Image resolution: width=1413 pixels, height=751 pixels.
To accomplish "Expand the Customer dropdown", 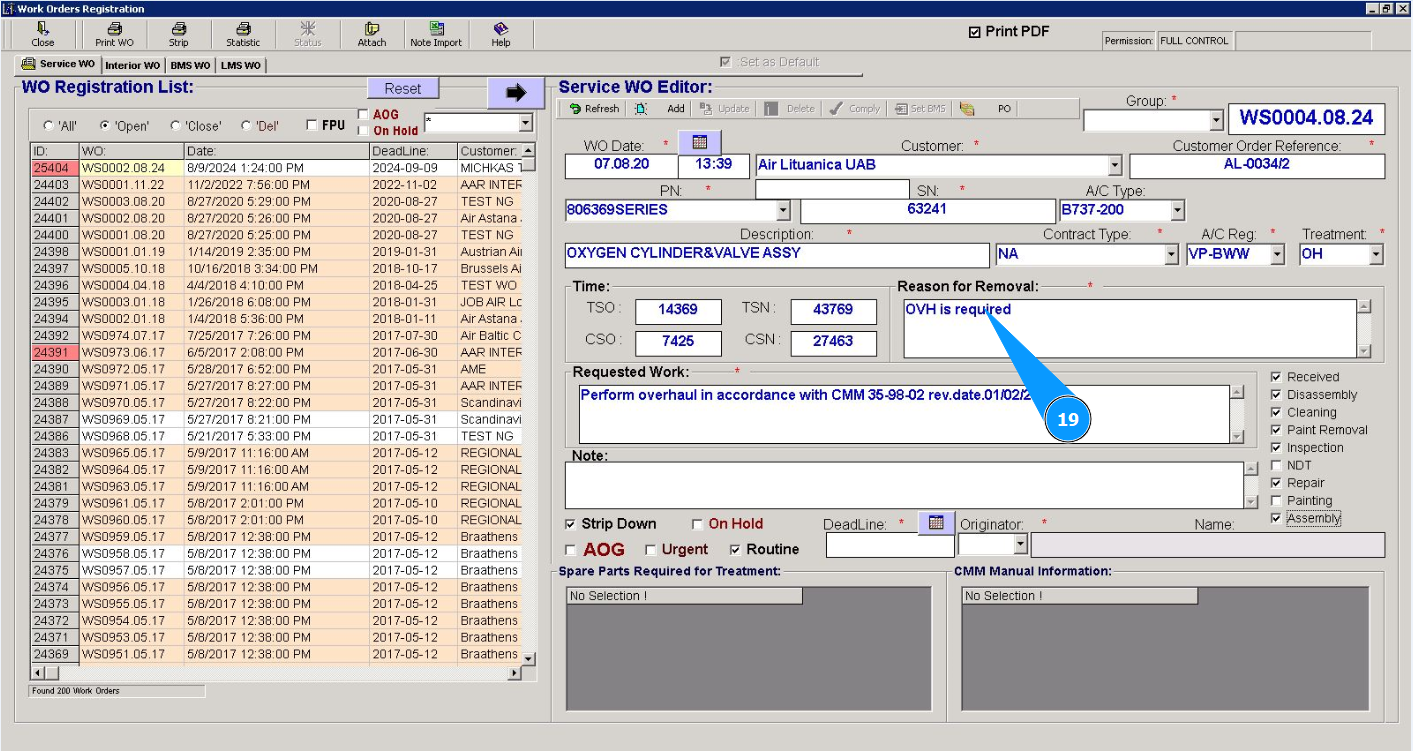I will point(1115,166).
